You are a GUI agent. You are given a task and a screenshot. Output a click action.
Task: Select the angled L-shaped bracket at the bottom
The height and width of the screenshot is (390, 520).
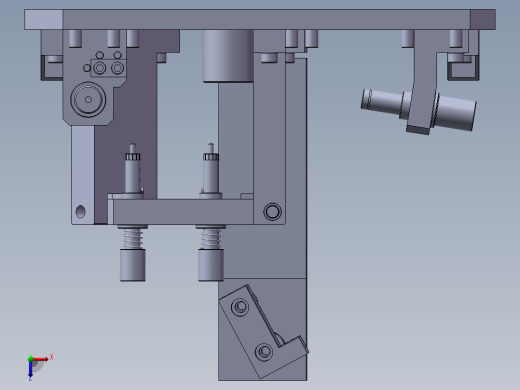click(263, 332)
